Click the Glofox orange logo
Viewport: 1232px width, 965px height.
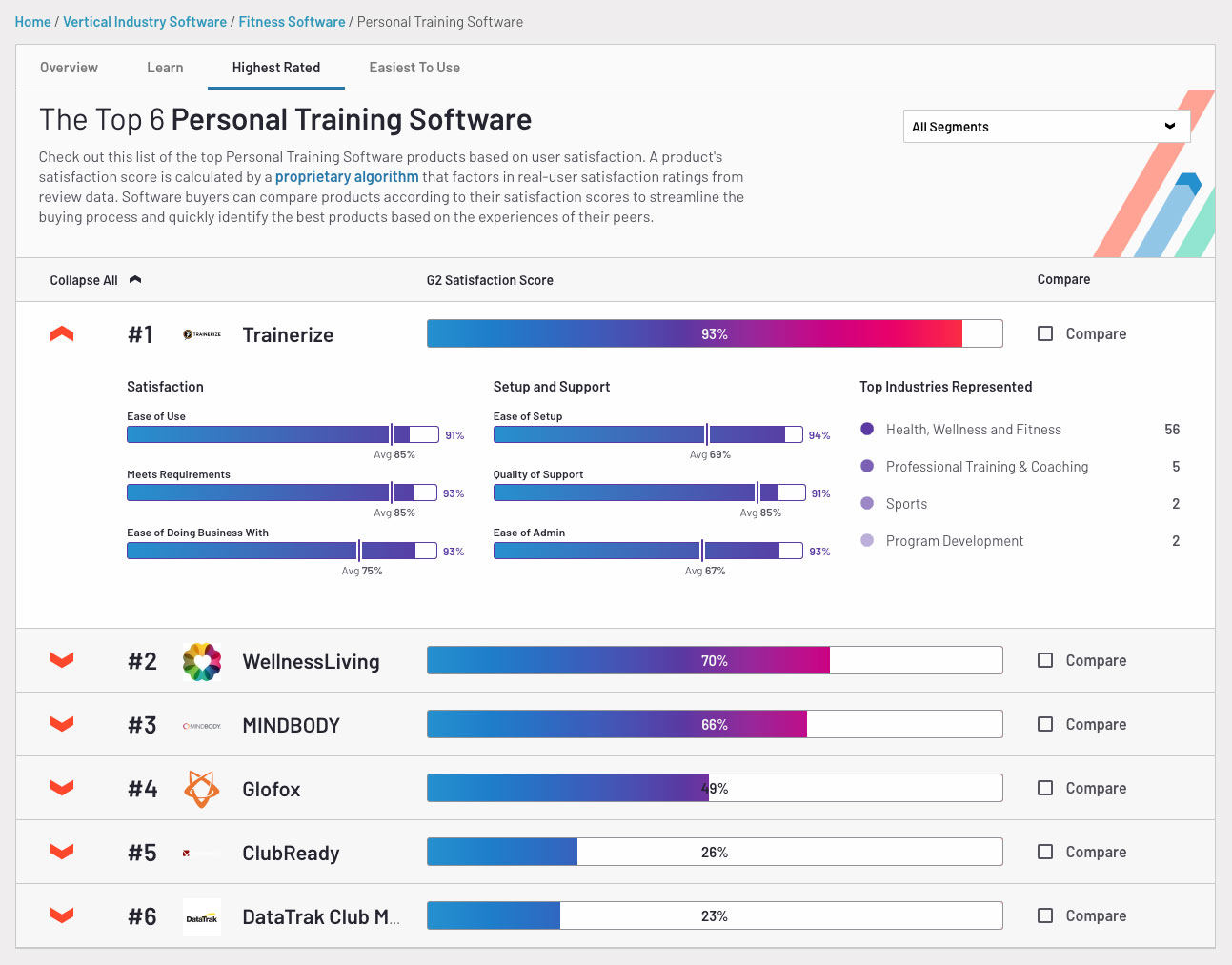click(202, 789)
